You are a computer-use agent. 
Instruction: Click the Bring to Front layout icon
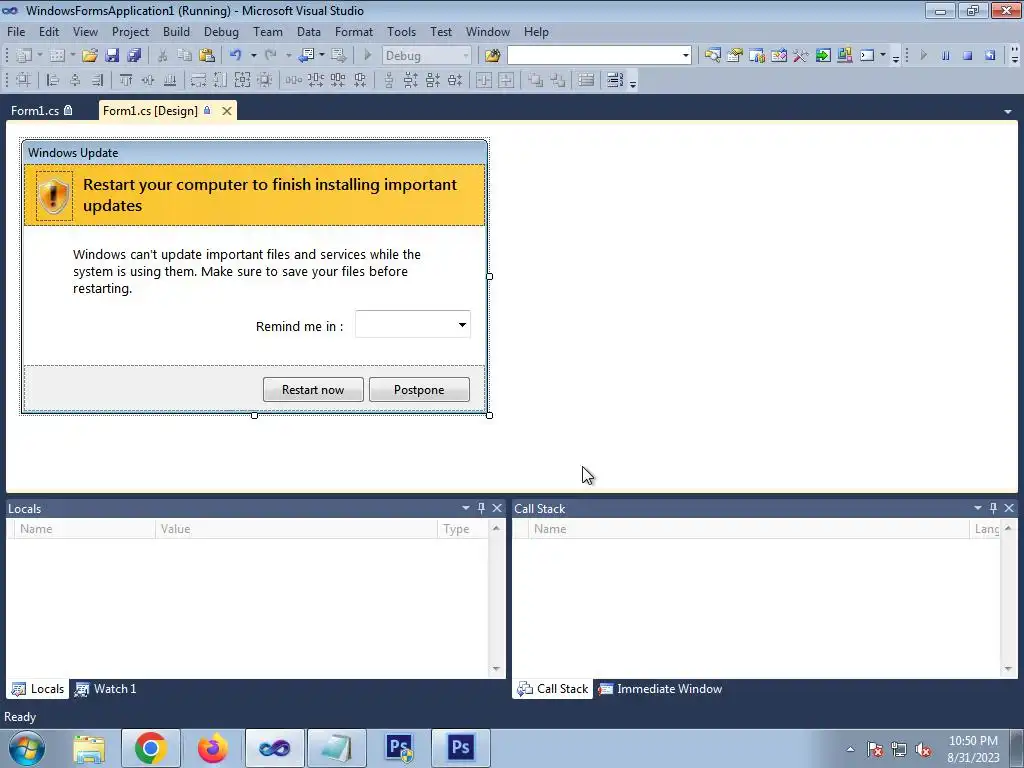click(x=536, y=80)
